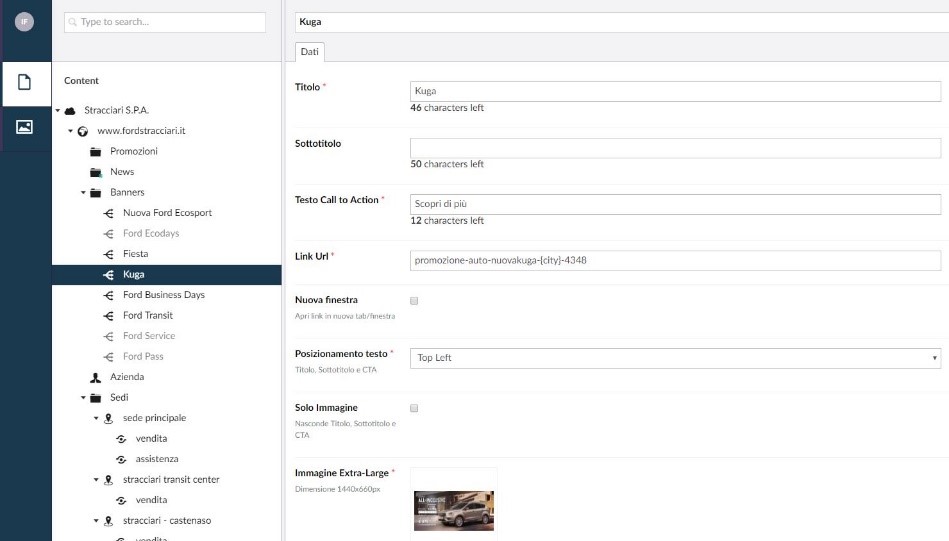Viewport: 949px width, 541px height.
Task: Open the user avatar in the sidebar
Action: [x=24, y=22]
